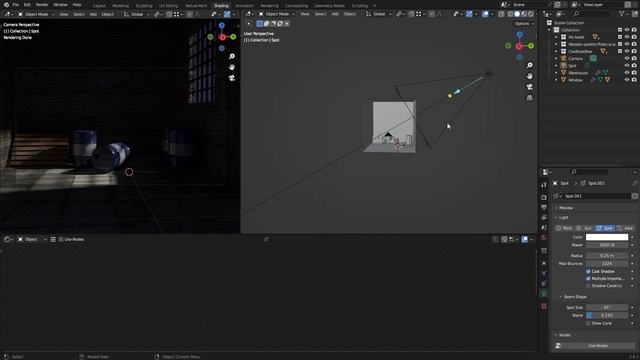This screenshot has width=640, height=360.
Task: Open Window menu
Action: [60, 4]
